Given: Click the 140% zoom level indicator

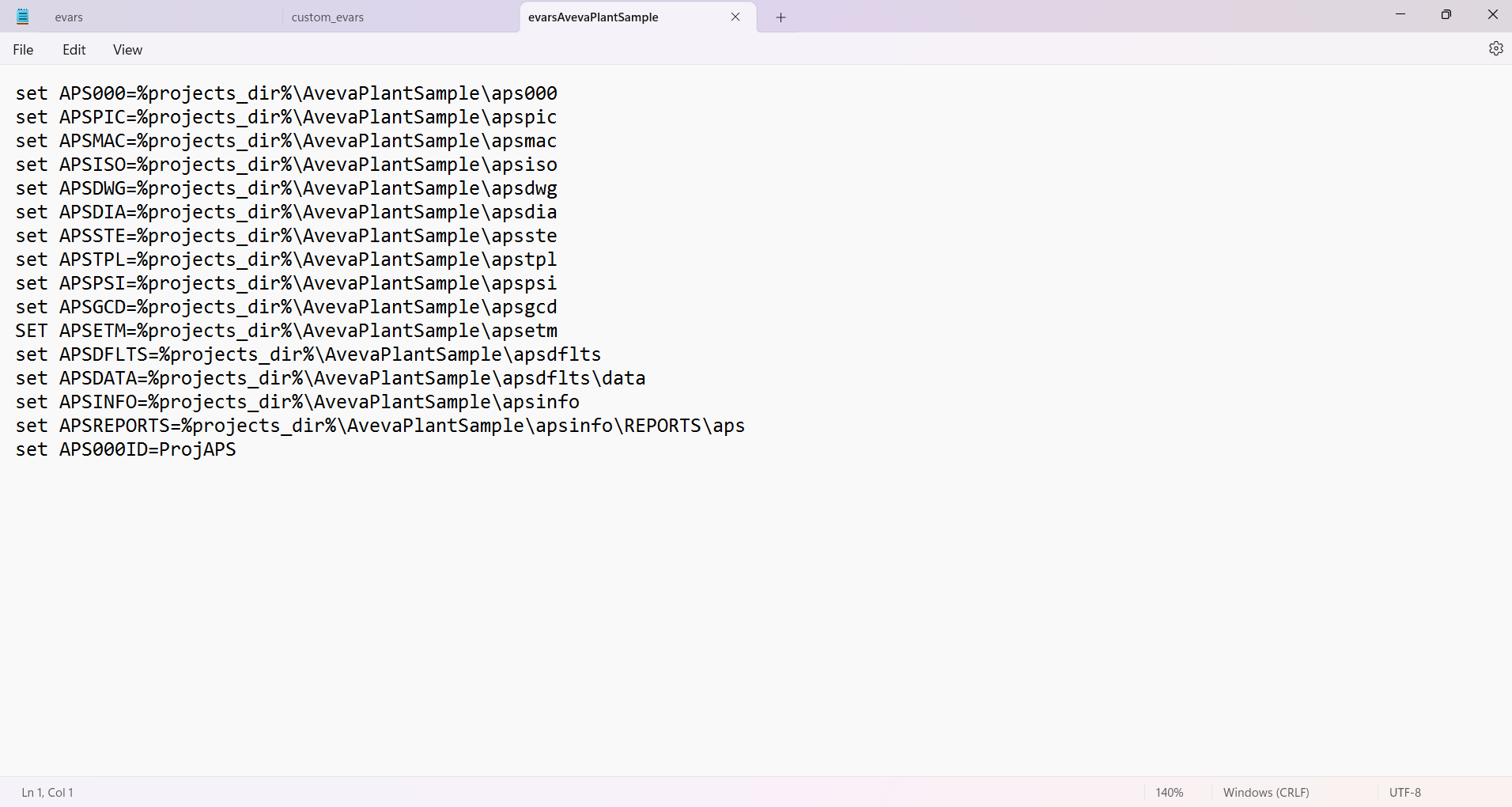Looking at the screenshot, I should (x=1170, y=792).
